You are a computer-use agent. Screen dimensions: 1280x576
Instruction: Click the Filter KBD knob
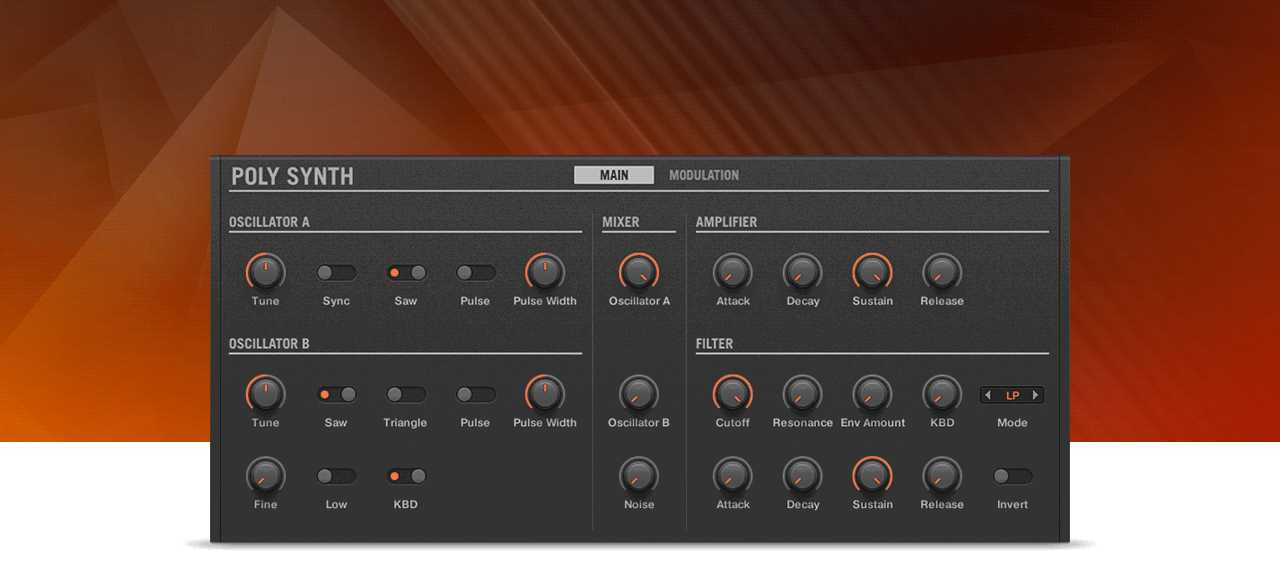click(942, 394)
